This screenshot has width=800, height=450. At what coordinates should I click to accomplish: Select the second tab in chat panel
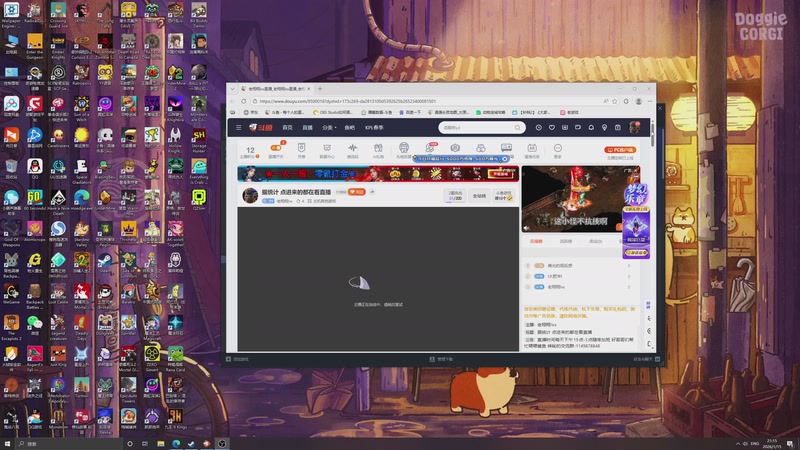coord(566,241)
